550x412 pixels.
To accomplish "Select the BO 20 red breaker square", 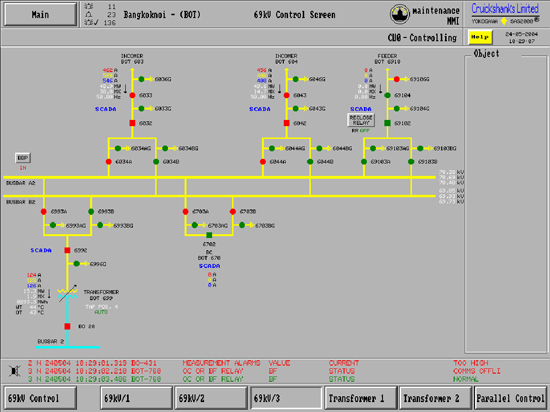I will tap(67, 326).
